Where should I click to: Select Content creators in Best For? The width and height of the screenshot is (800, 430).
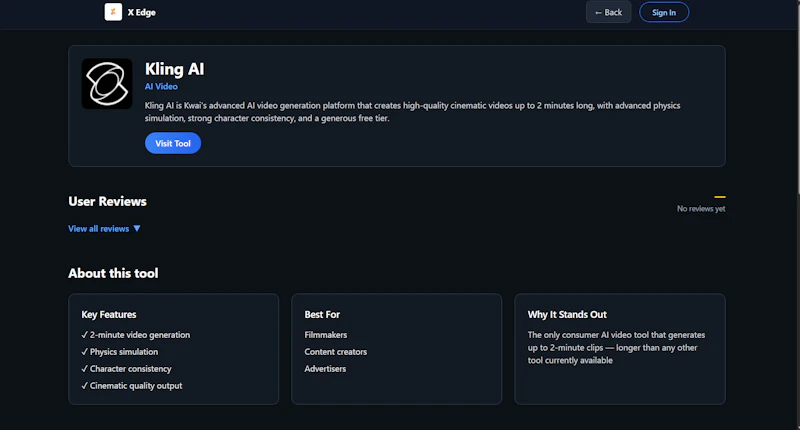point(336,351)
